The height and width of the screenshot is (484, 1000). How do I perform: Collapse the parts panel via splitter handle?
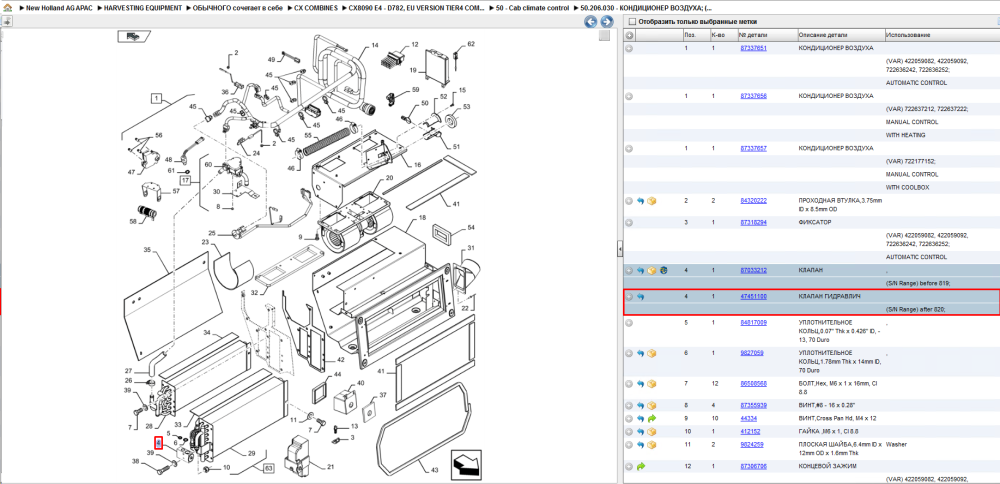(x=619, y=249)
